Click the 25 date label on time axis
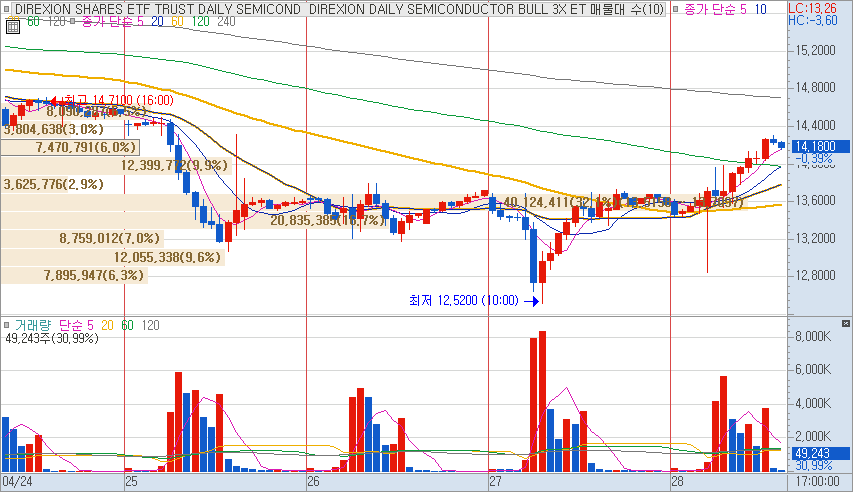853x492 pixels. [131, 482]
